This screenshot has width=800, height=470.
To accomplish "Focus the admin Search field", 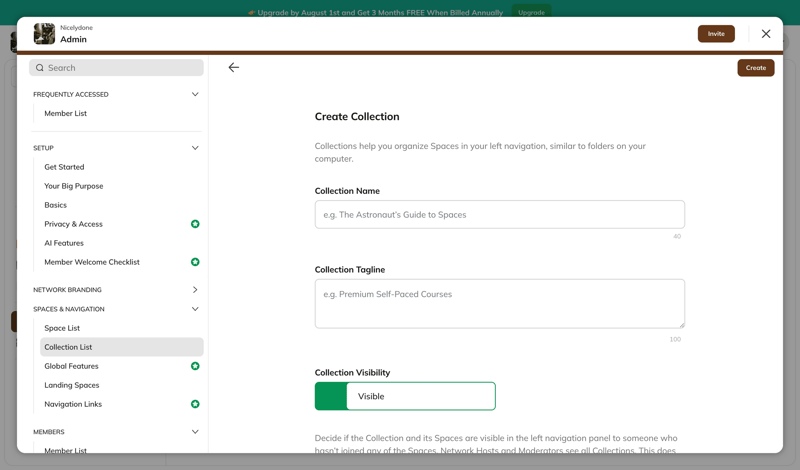I will (116, 68).
